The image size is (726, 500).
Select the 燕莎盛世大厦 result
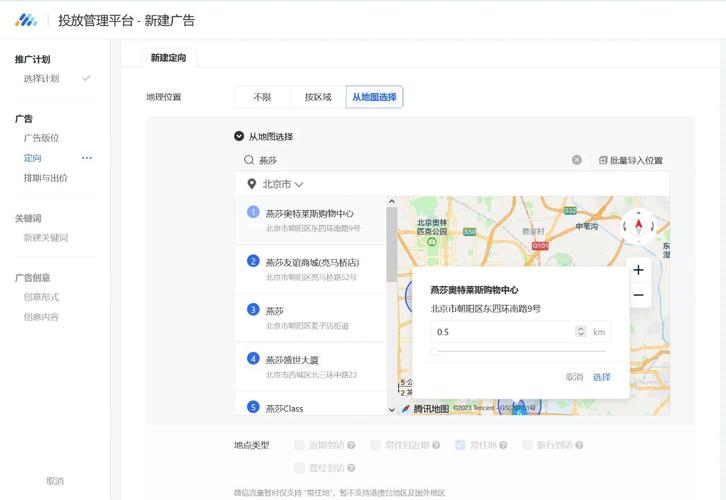coord(310,367)
